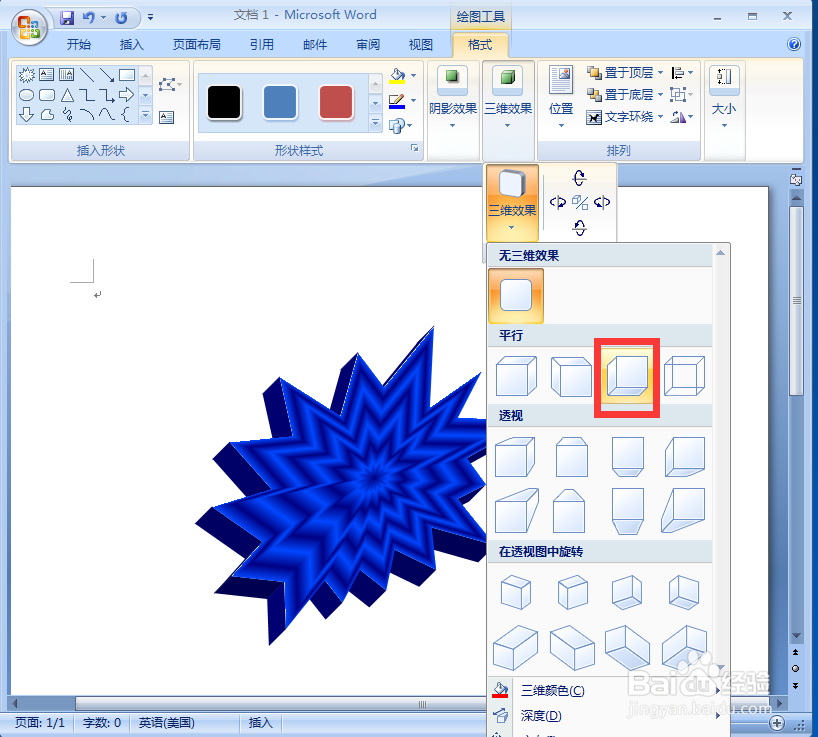Image resolution: width=818 pixels, height=737 pixels.
Task: Open the 页面布局 tab
Action: click(x=197, y=45)
